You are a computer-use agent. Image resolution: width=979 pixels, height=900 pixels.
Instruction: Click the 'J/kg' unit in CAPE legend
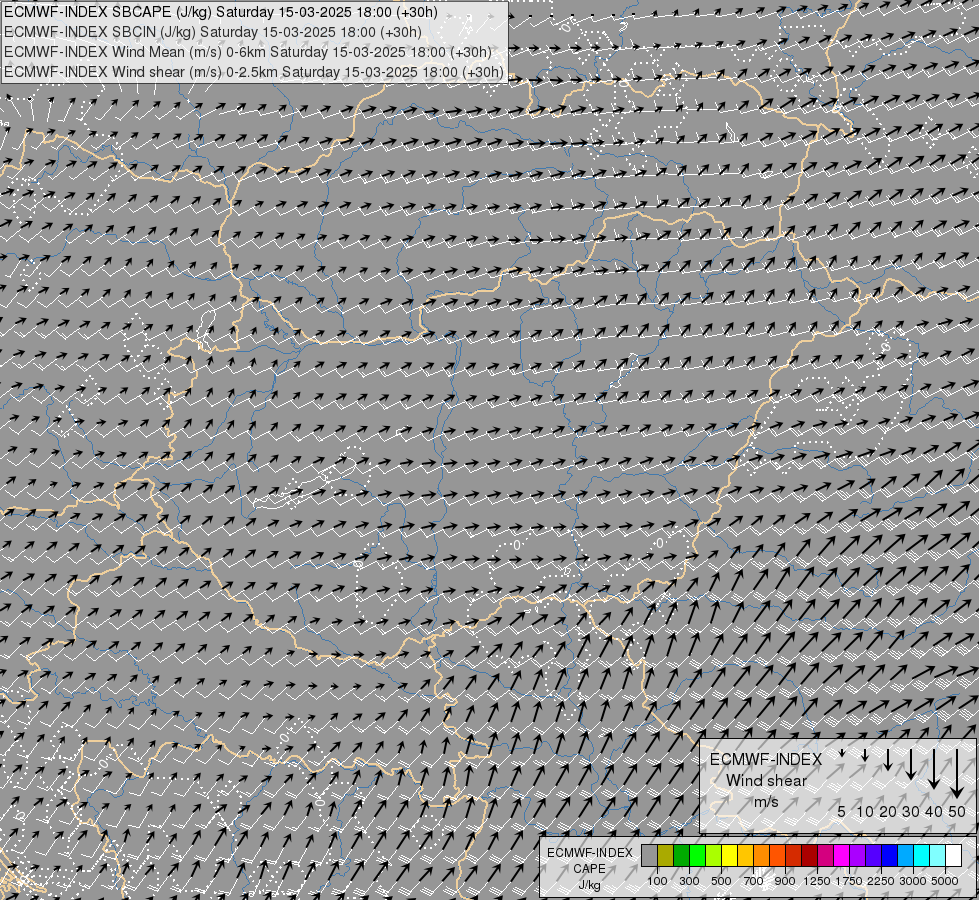(x=589, y=885)
